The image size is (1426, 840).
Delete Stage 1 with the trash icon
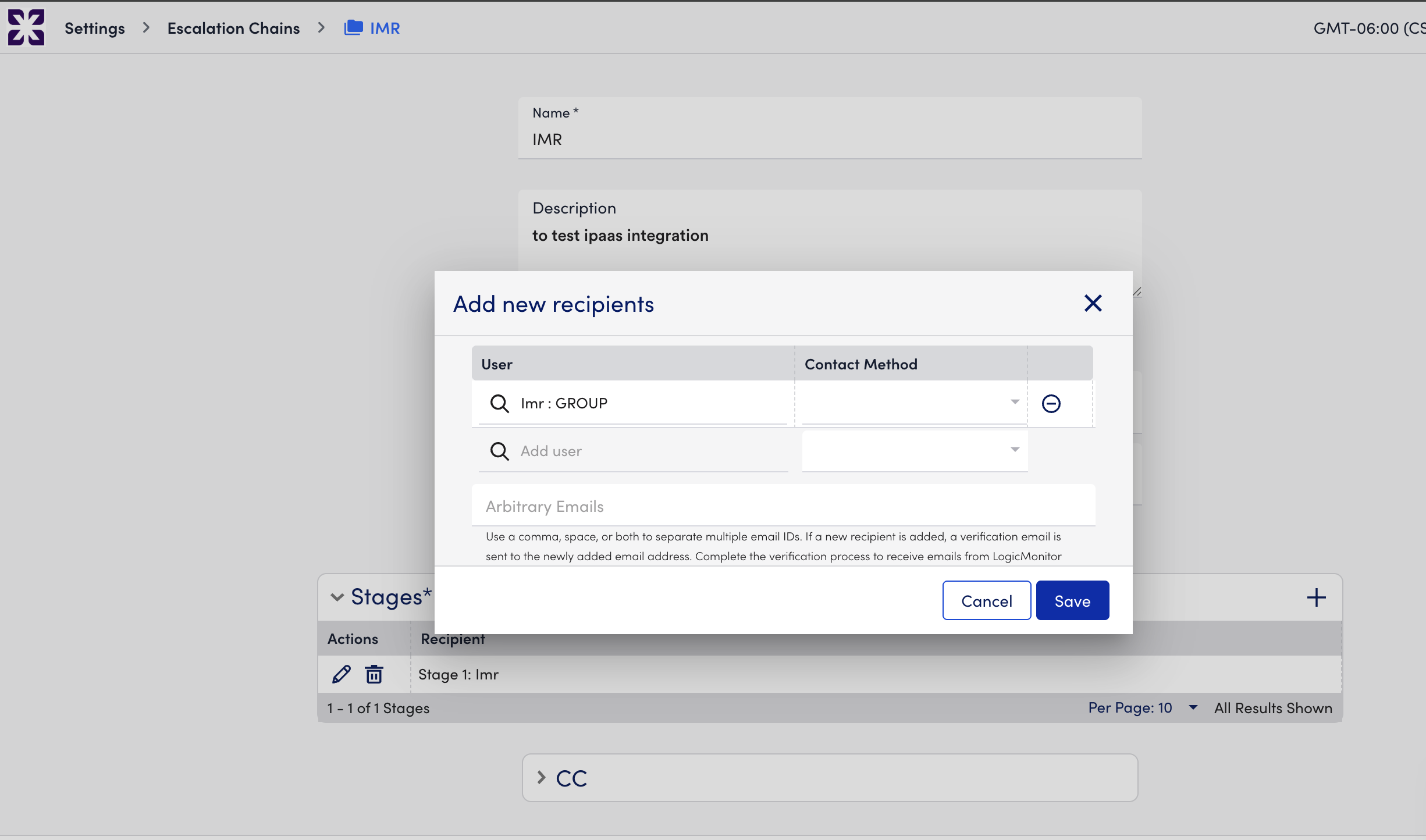374,674
